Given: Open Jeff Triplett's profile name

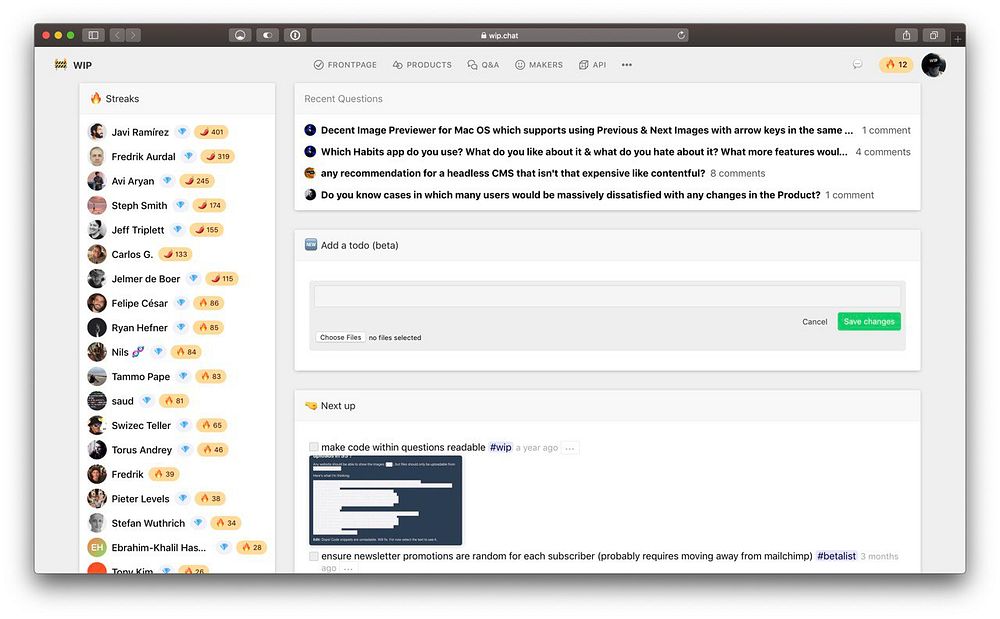Looking at the screenshot, I should (138, 229).
